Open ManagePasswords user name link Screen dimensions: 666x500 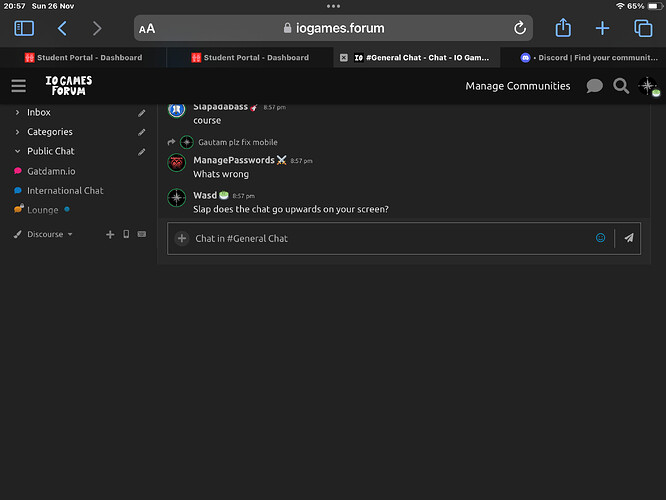pyautogui.click(x=234, y=160)
